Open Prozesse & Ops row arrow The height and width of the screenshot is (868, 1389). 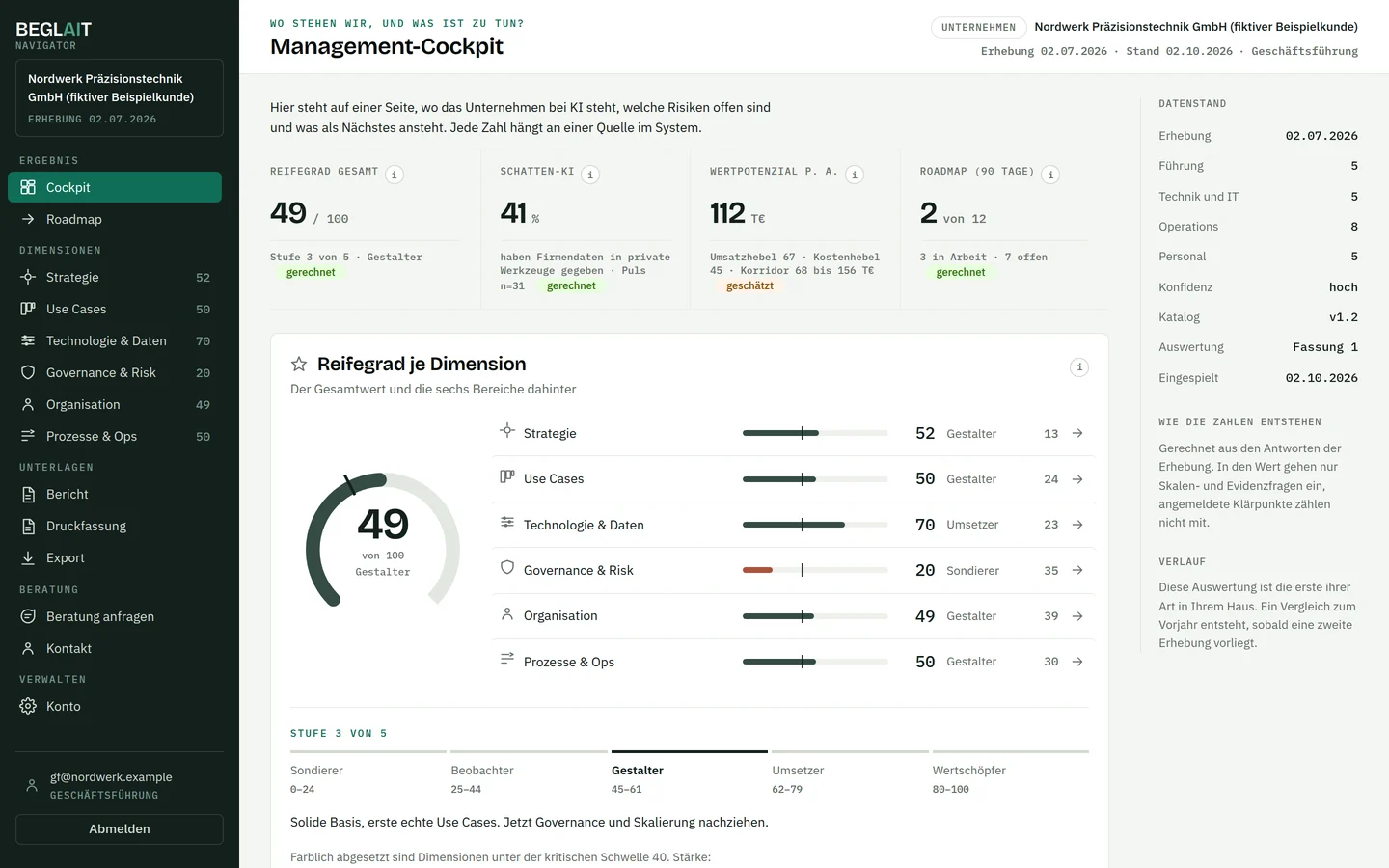(1077, 662)
